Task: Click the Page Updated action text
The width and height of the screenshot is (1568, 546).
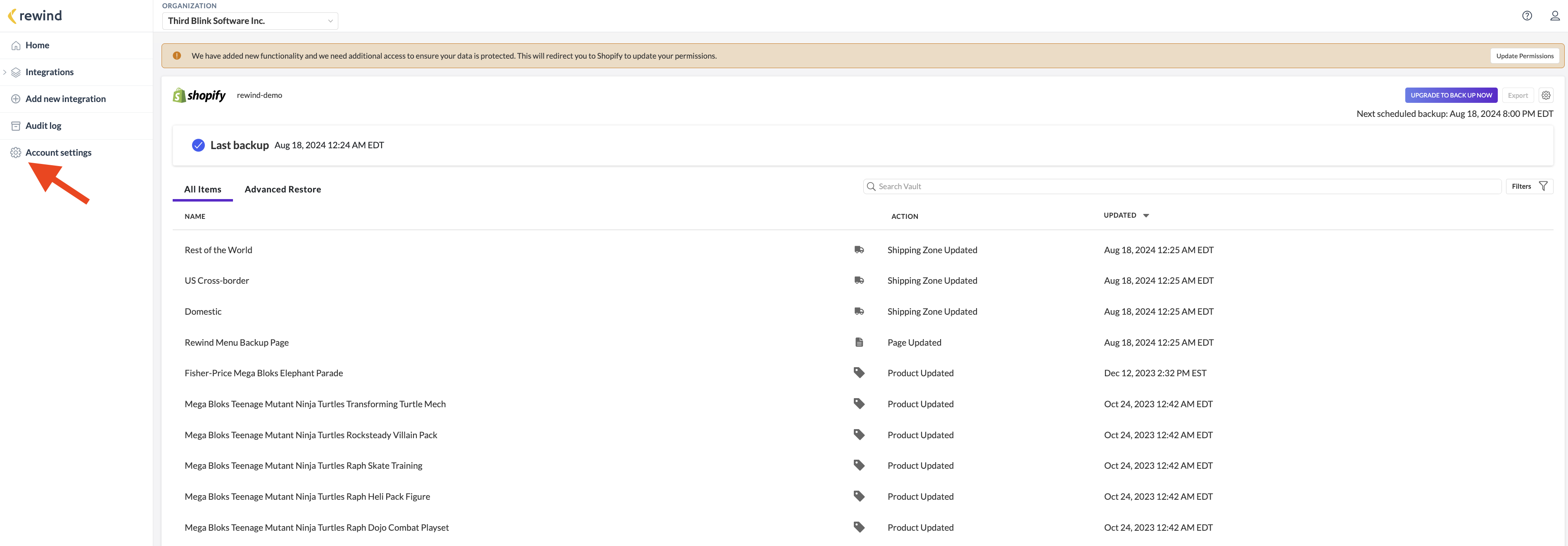Action: click(x=914, y=343)
